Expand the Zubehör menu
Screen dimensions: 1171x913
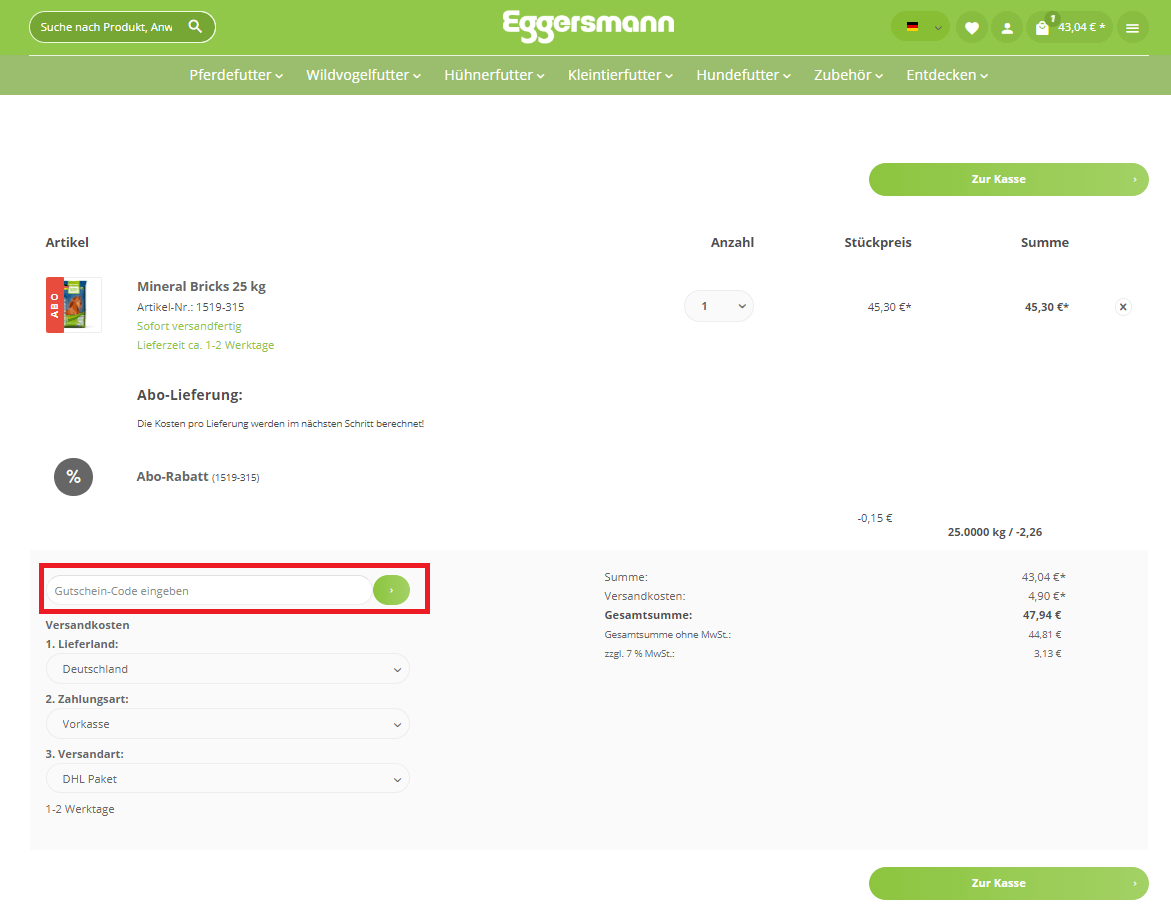pyautogui.click(x=848, y=75)
